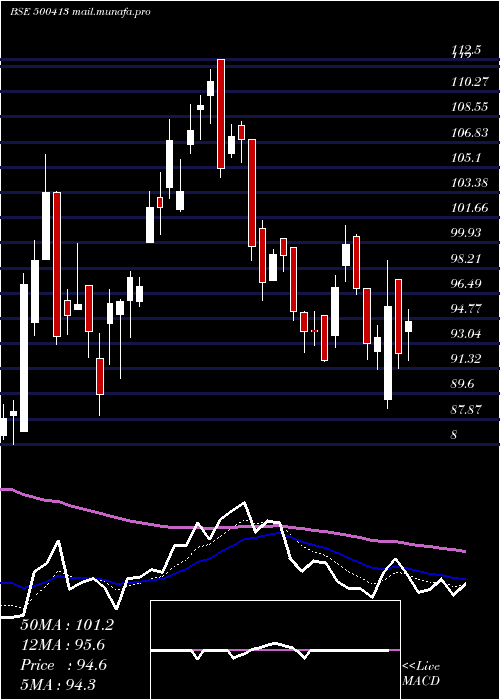Image resolution: width=500 pixels, height=700 pixels.
Task: Click the 108.55 price axis label
Action: pos(469,107)
